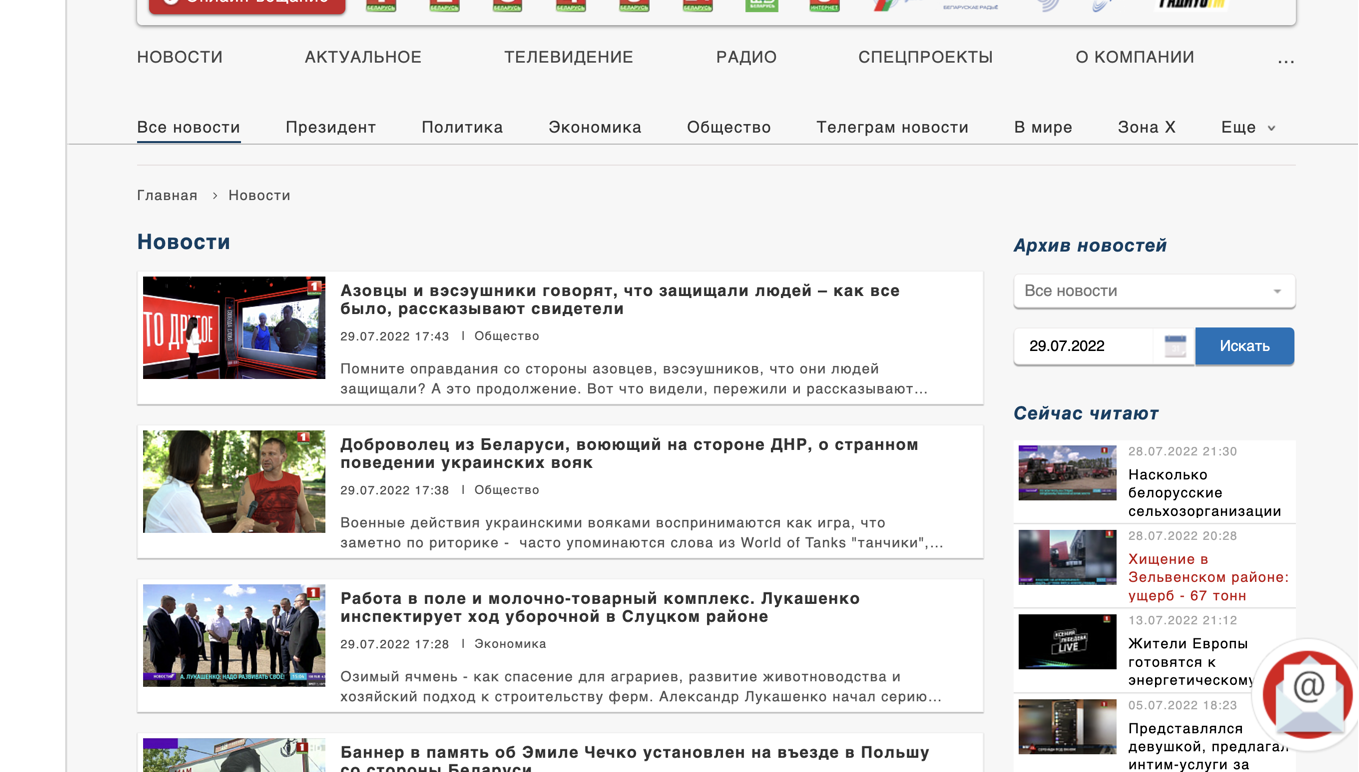
Task: Open the LIVE thumbnail dated 13.07.2022
Action: point(1067,642)
